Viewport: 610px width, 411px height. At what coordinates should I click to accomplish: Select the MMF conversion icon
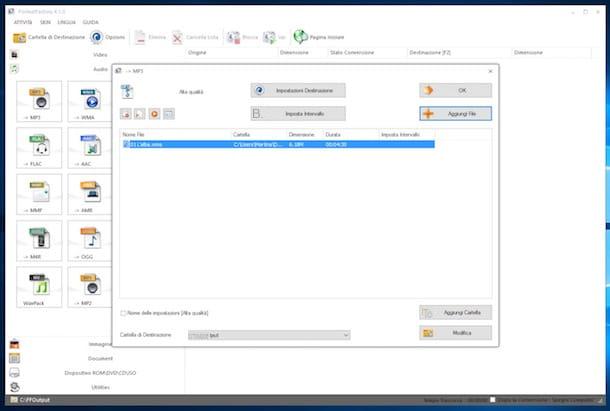point(39,194)
